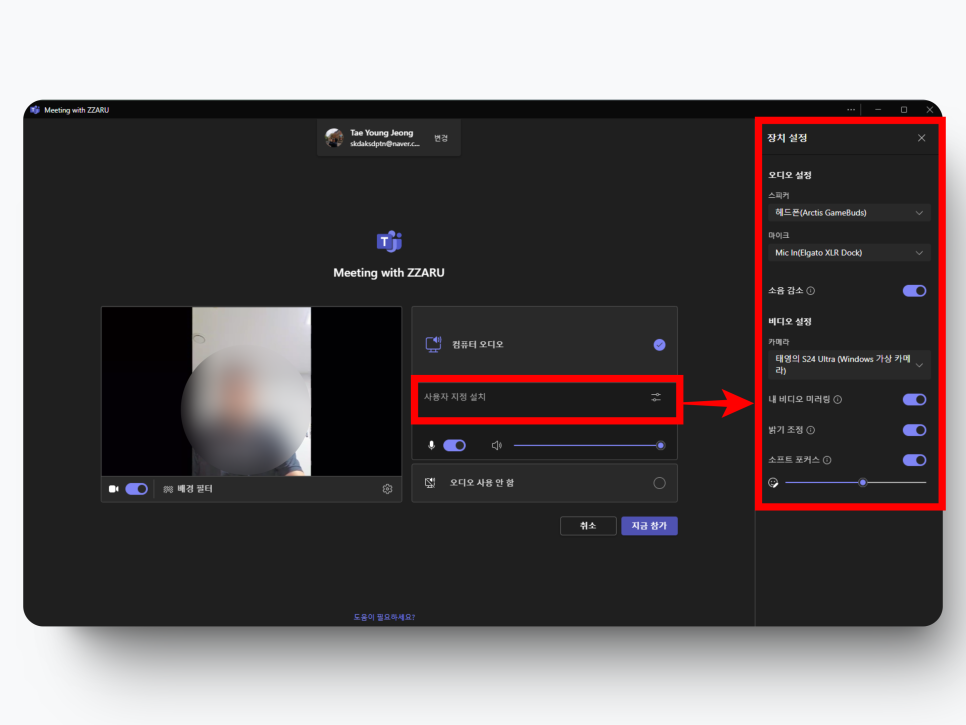Toggle the 내 비디오 미러링 switch
Screen dimensions: 966x725
[914, 400]
